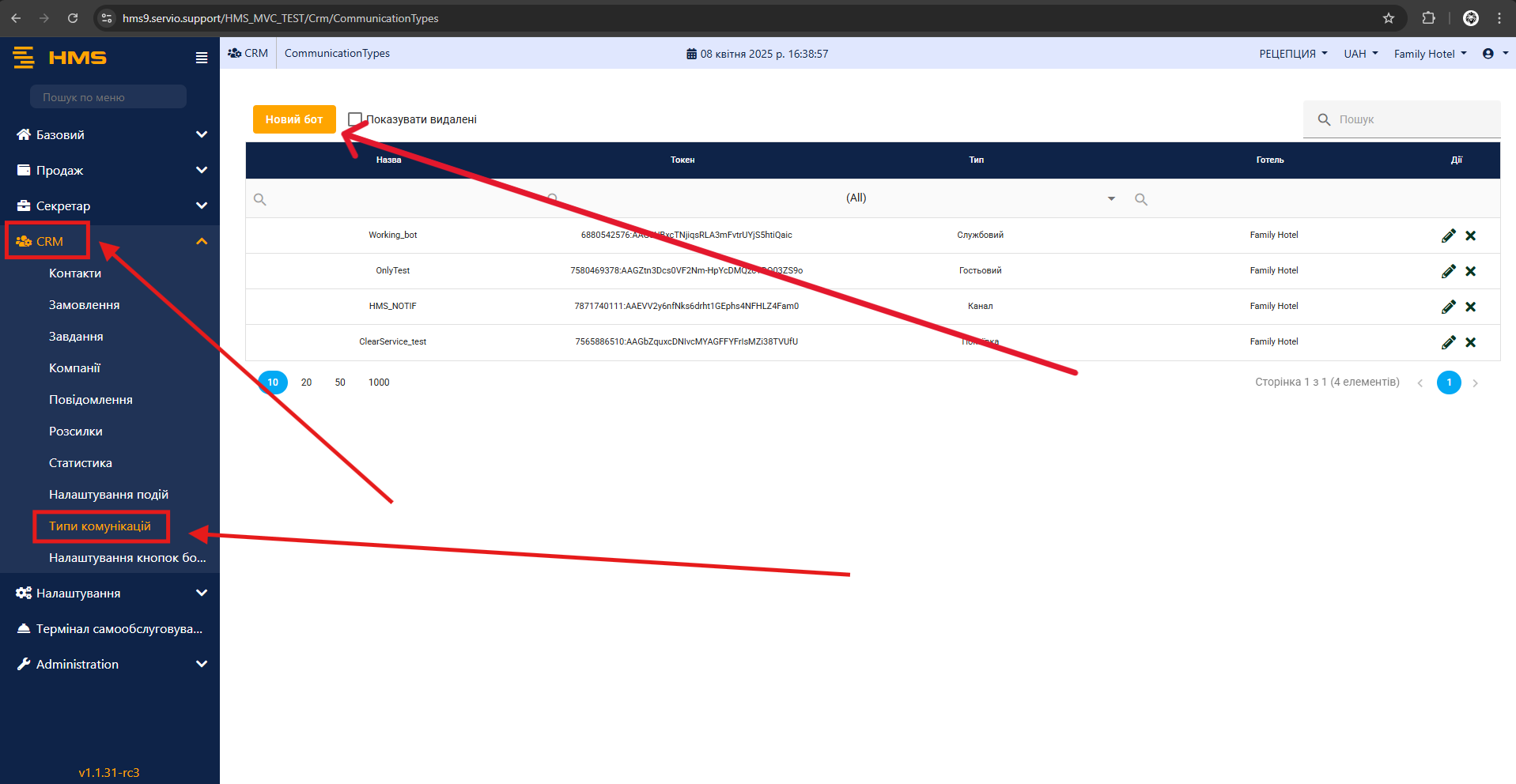1516x784 pixels.
Task: Focus the Пошук по меню input
Action: pos(108,97)
